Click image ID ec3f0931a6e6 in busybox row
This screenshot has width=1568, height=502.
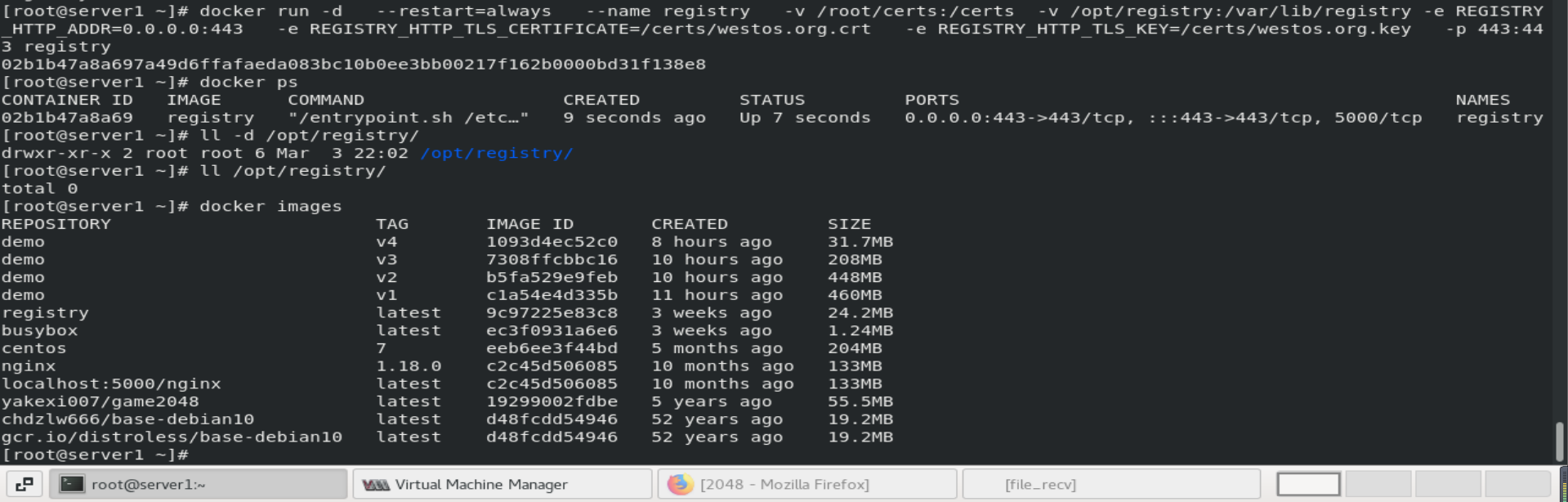pyautogui.click(x=552, y=330)
